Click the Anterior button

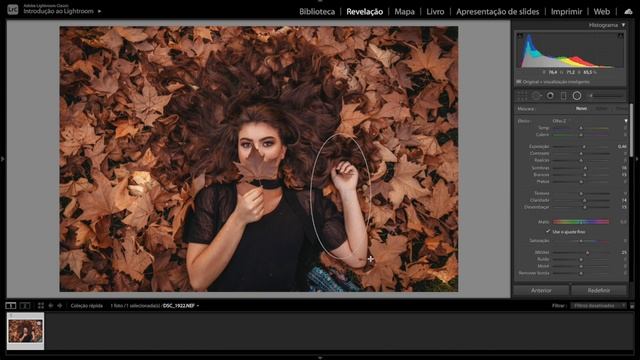click(x=541, y=291)
